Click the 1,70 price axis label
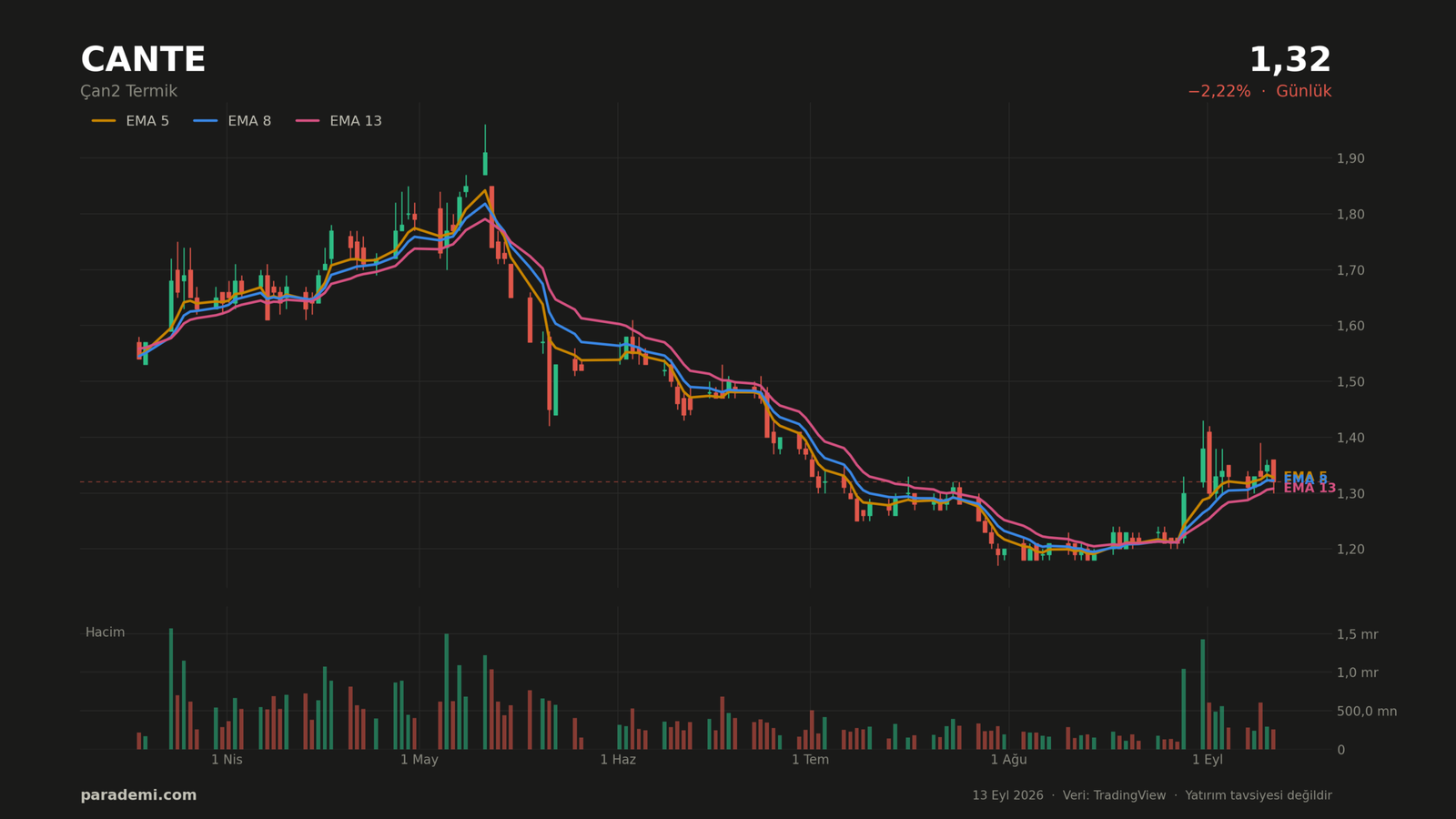This screenshot has width=1456, height=819. pyautogui.click(x=1350, y=270)
